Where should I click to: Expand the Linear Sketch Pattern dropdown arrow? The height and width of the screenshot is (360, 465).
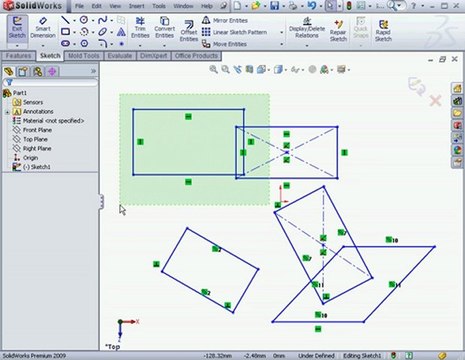pyautogui.click(x=282, y=32)
